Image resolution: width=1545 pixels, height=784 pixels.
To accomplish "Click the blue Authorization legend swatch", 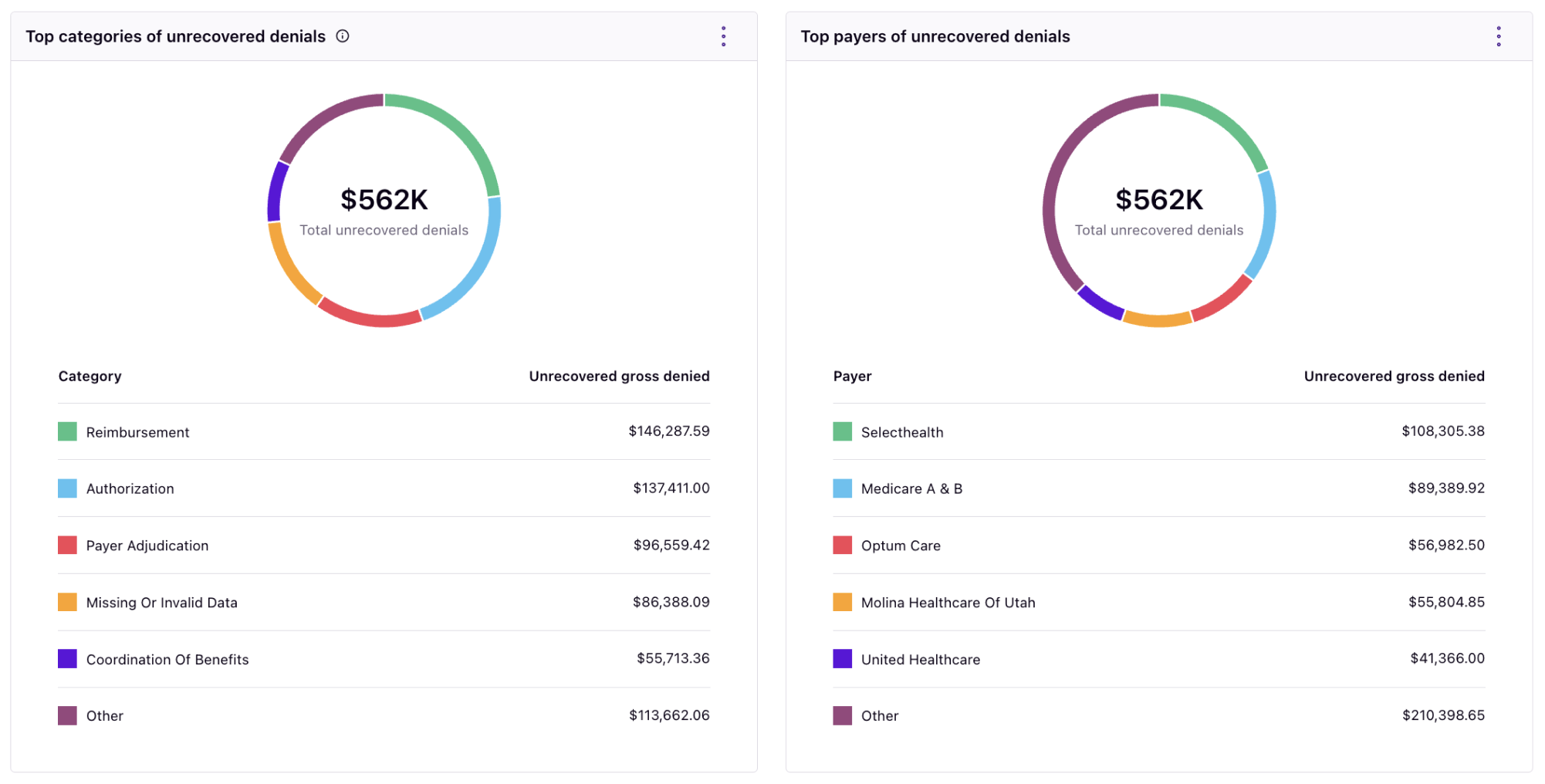I will tap(67, 488).
